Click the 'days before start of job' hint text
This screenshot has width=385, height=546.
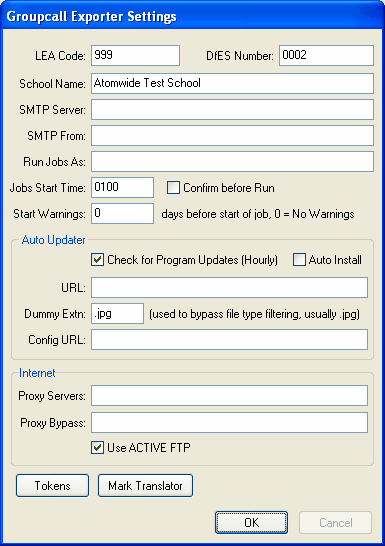tap(258, 214)
